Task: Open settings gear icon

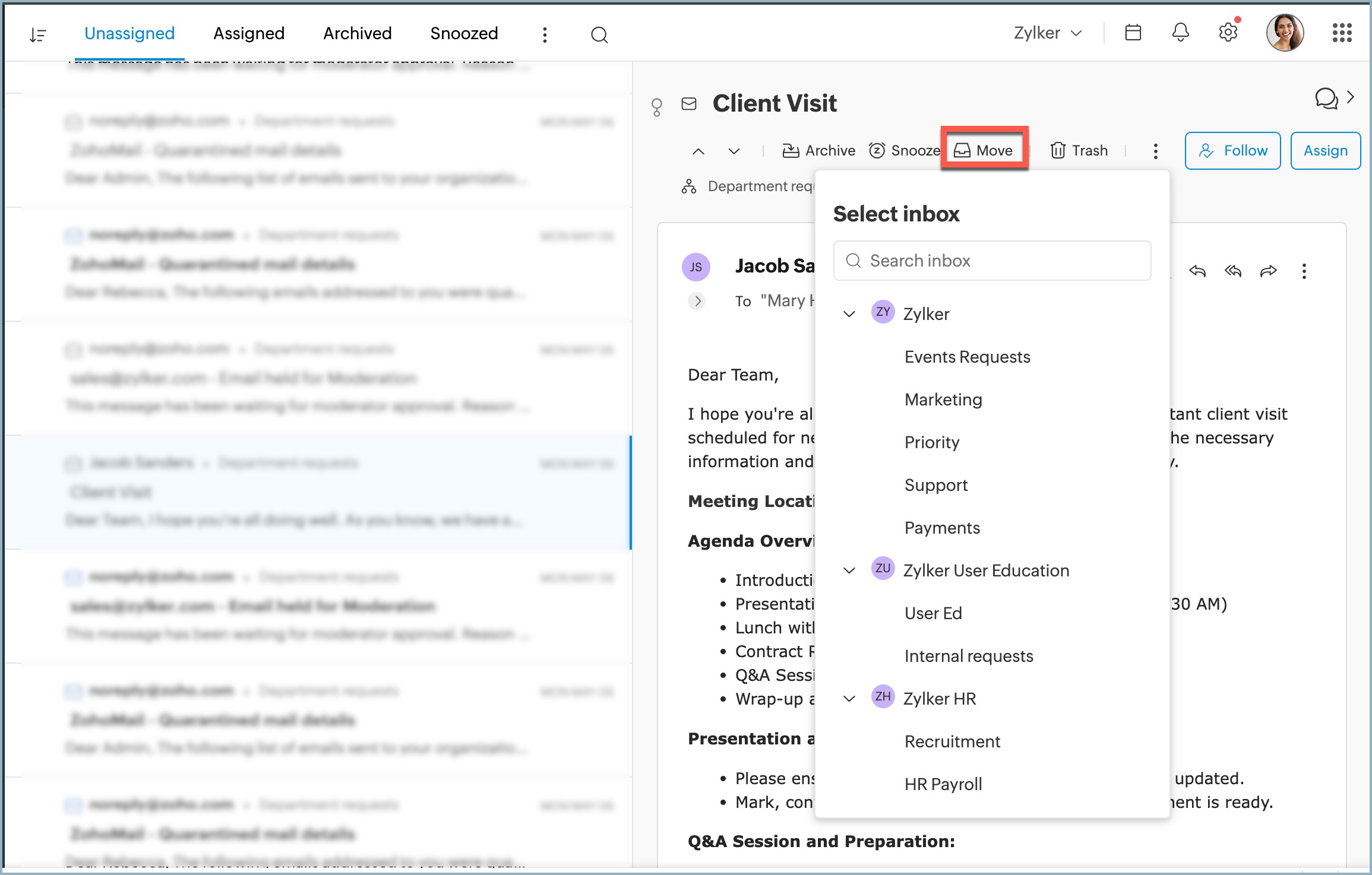Action: coord(1228,33)
